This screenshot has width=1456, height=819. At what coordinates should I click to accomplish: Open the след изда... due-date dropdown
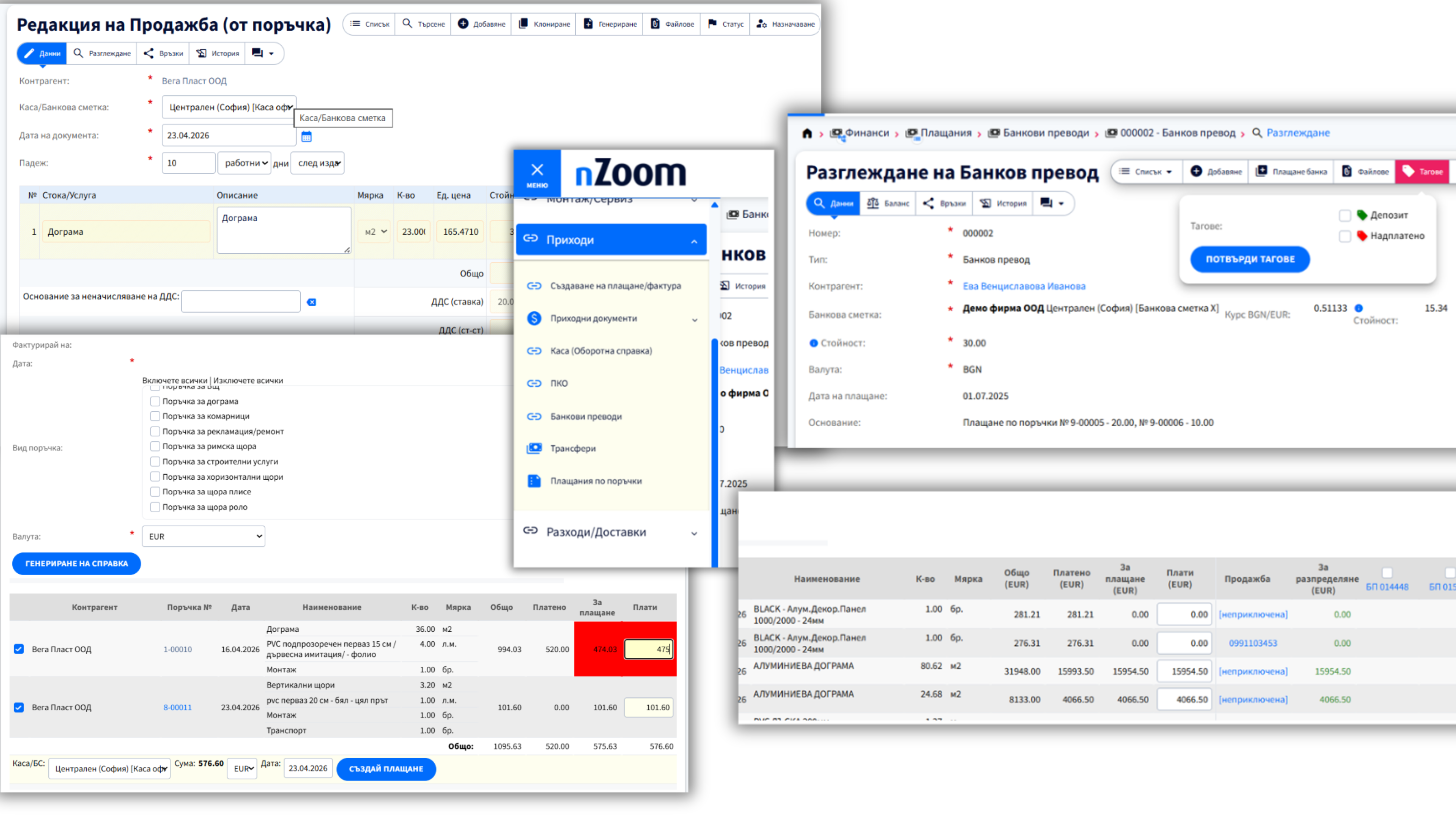coord(318,163)
